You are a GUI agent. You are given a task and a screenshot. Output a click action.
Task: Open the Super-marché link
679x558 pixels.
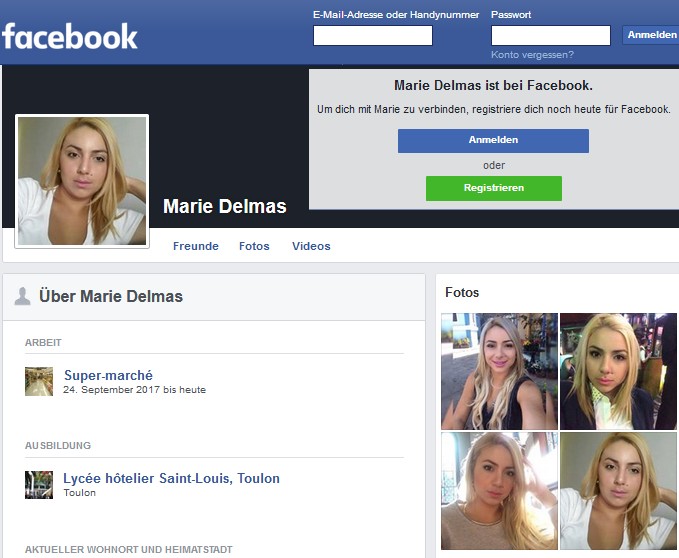[108, 375]
